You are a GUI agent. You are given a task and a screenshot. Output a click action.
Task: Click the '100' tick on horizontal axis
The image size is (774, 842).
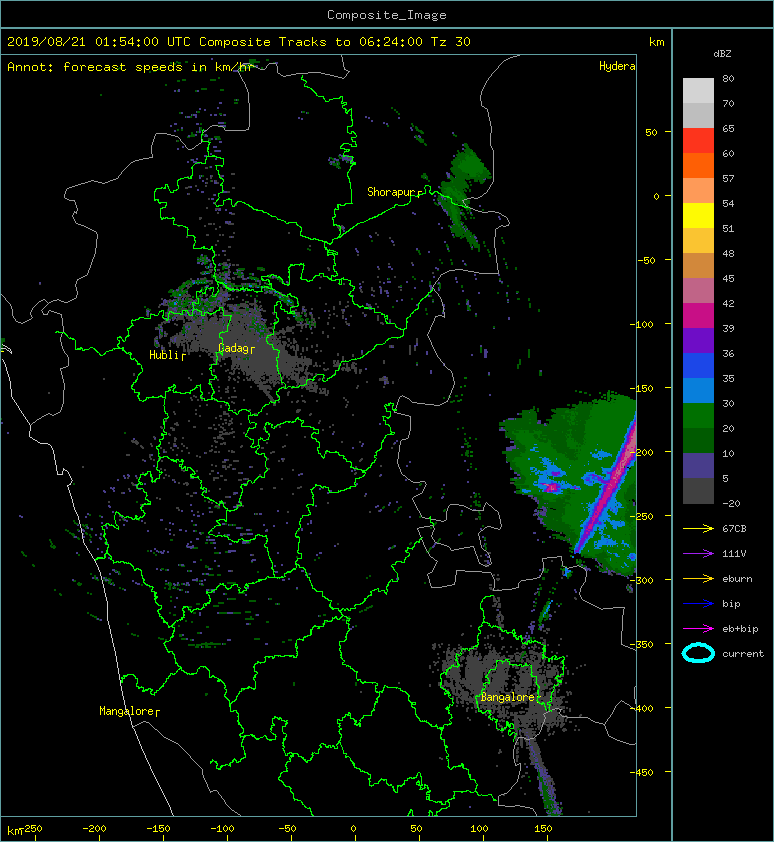[479, 829]
